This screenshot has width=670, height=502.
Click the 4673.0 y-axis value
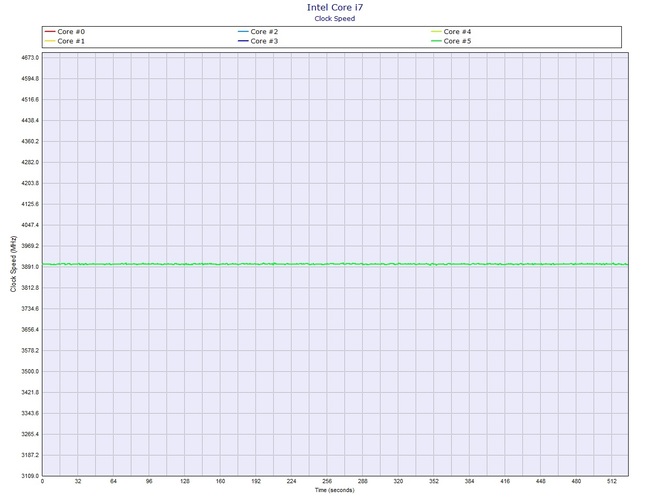click(x=30, y=58)
